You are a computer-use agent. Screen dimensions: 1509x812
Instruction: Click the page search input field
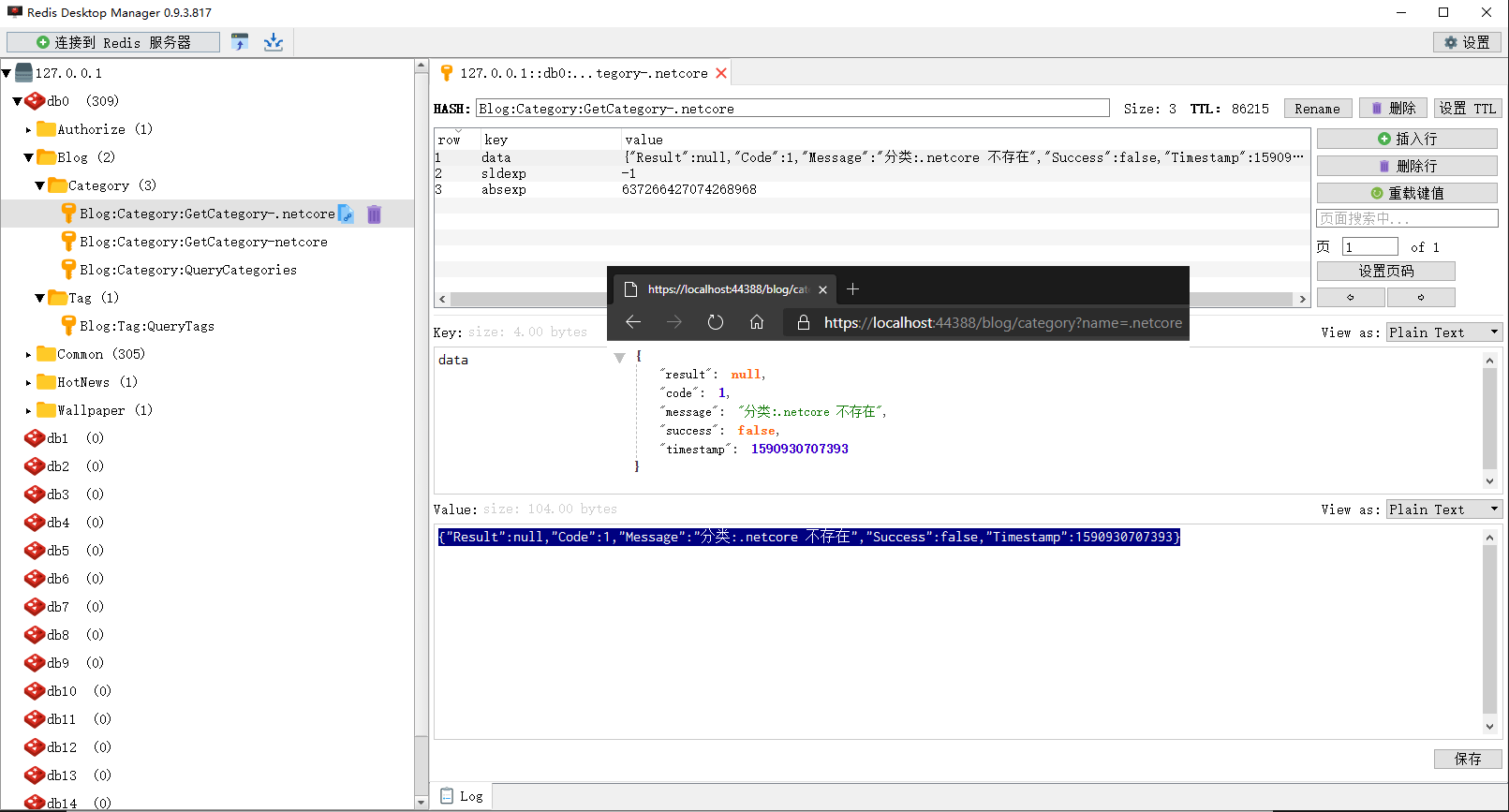(x=1406, y=218)
